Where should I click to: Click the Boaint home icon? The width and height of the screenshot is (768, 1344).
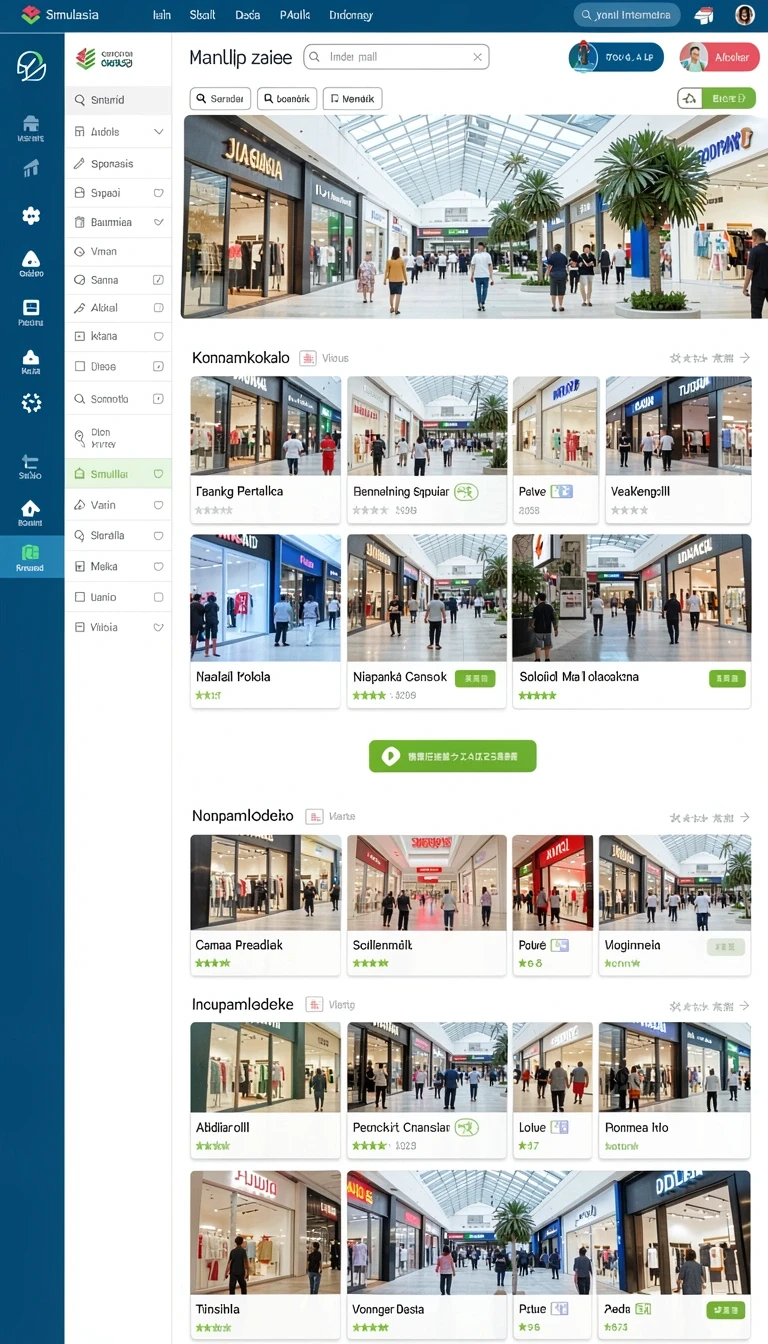point(31,512)
